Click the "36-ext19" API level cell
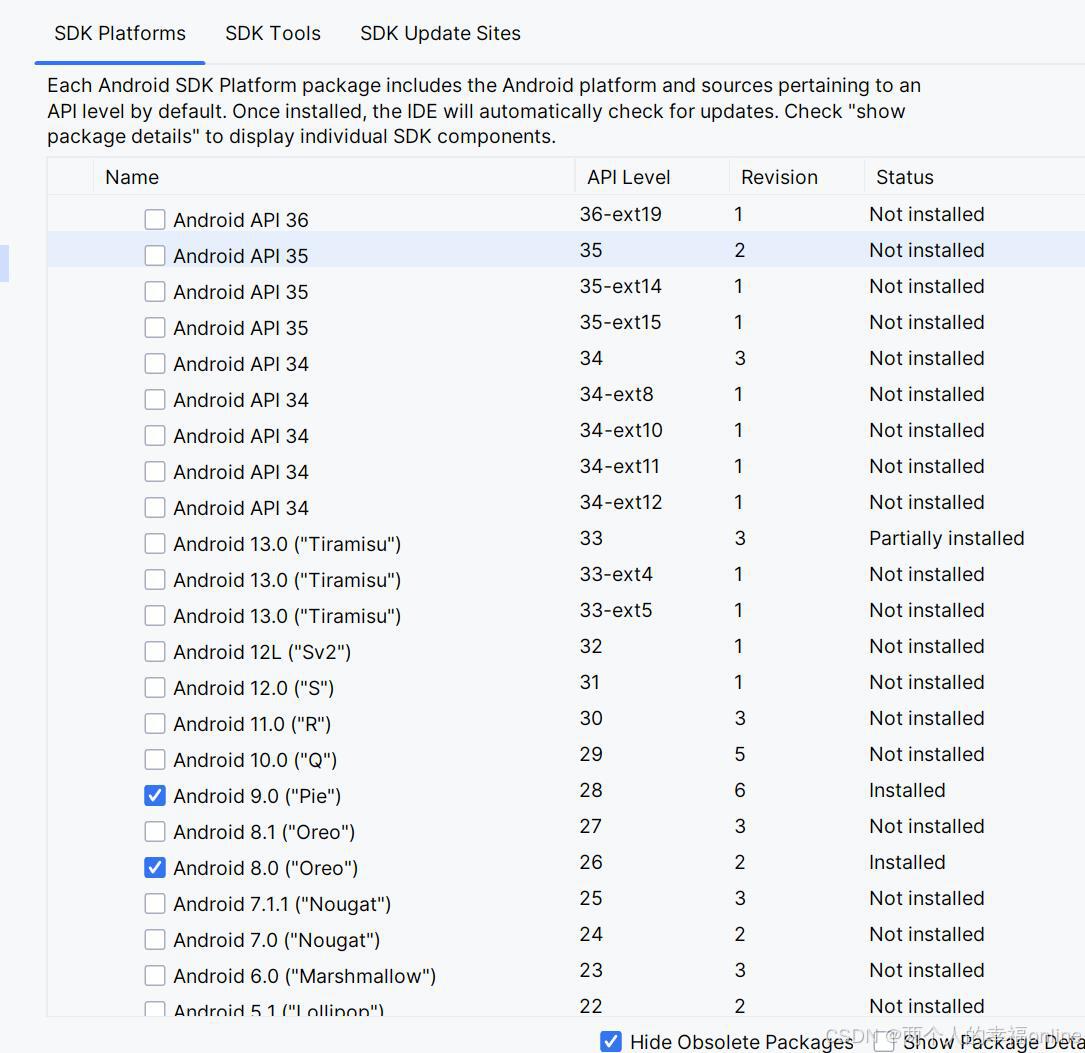 pyautogui.click(x=621, y=214)
